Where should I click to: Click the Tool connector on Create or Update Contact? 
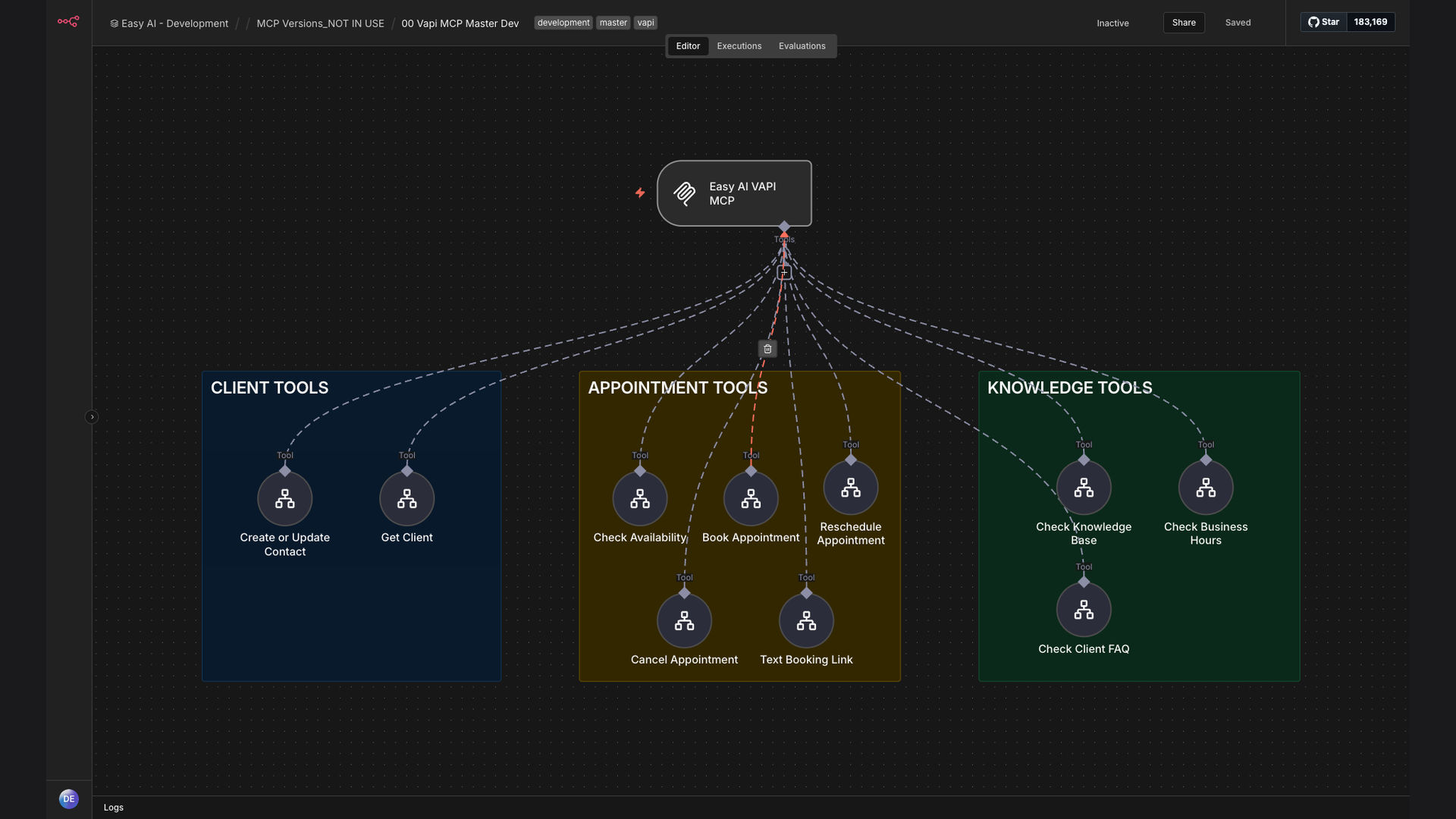pos(285,471)
